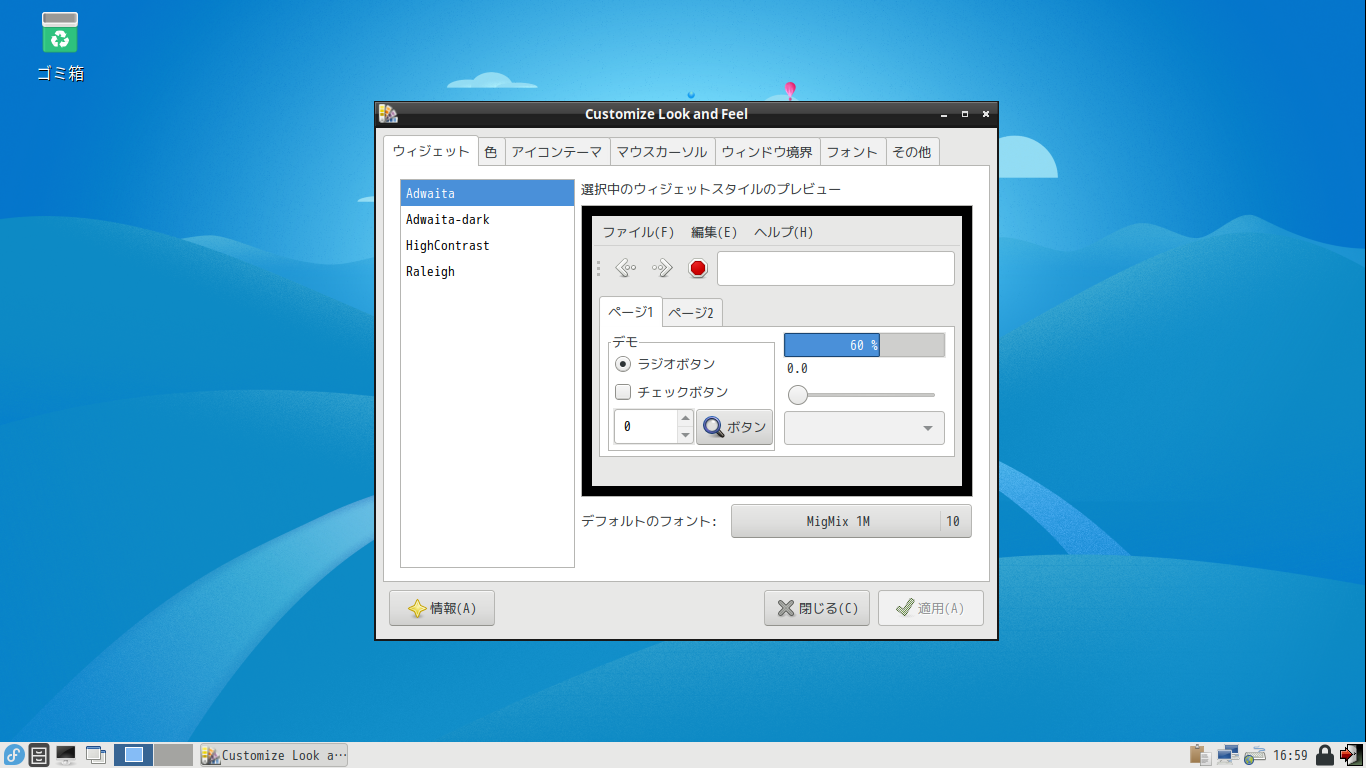Click the logout door icon
This screenshot has height=768, width=1366.
1350,755
